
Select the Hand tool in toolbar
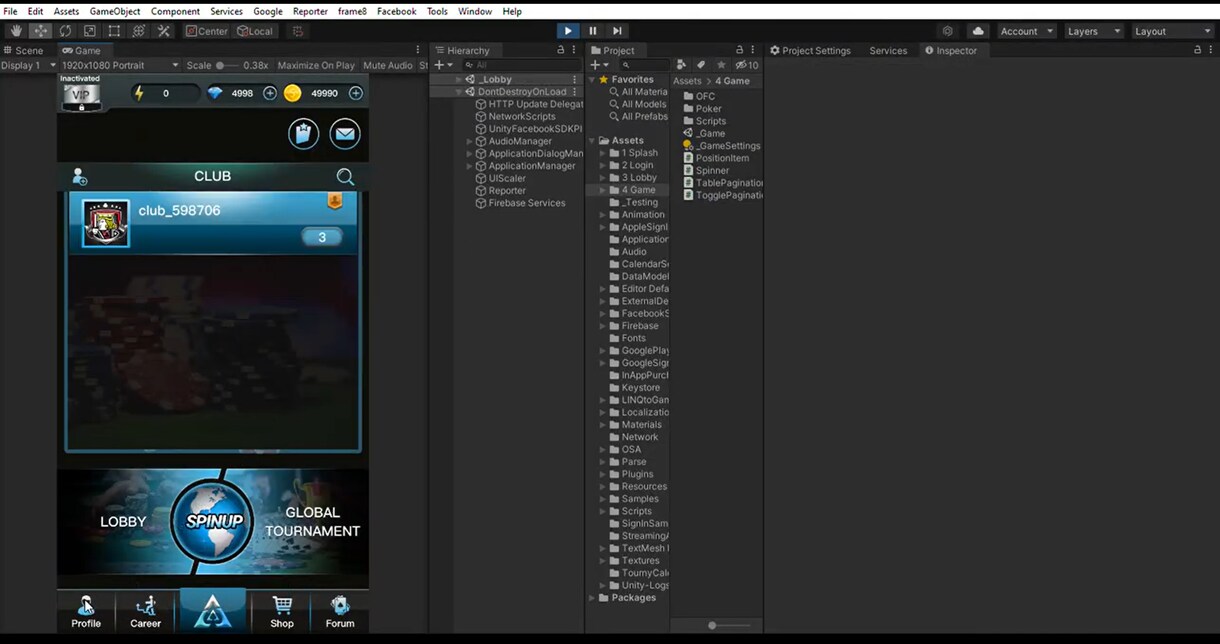click(x=16, y=31)
